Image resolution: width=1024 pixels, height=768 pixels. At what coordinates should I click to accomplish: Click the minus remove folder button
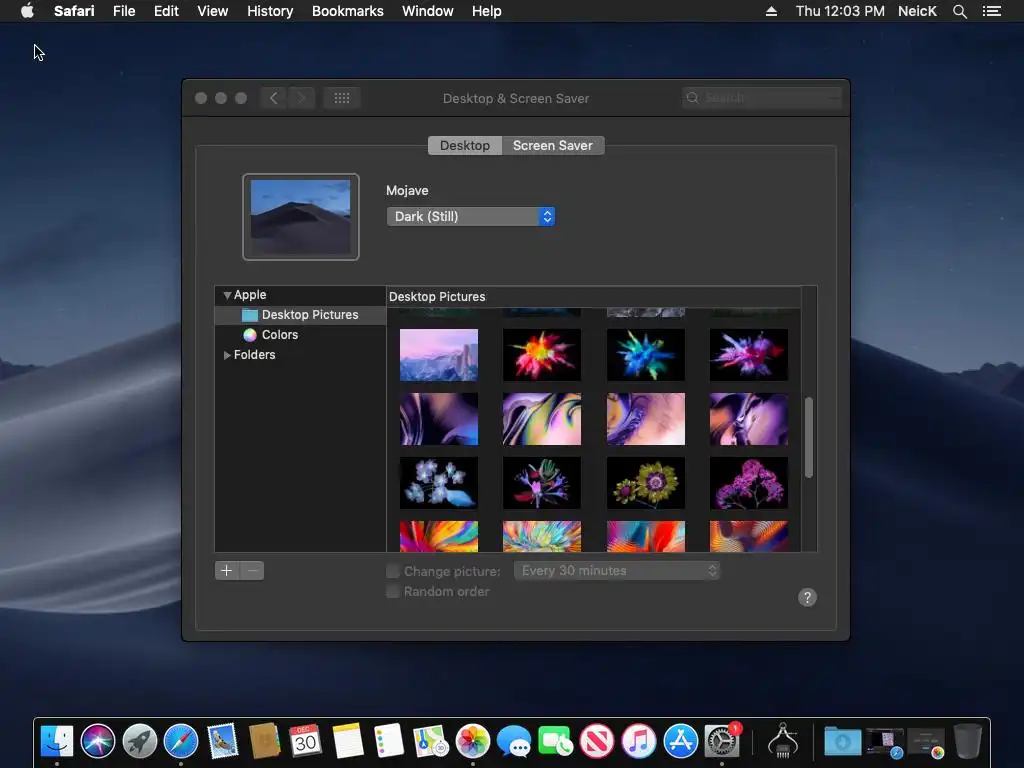(x=252, y=571)
